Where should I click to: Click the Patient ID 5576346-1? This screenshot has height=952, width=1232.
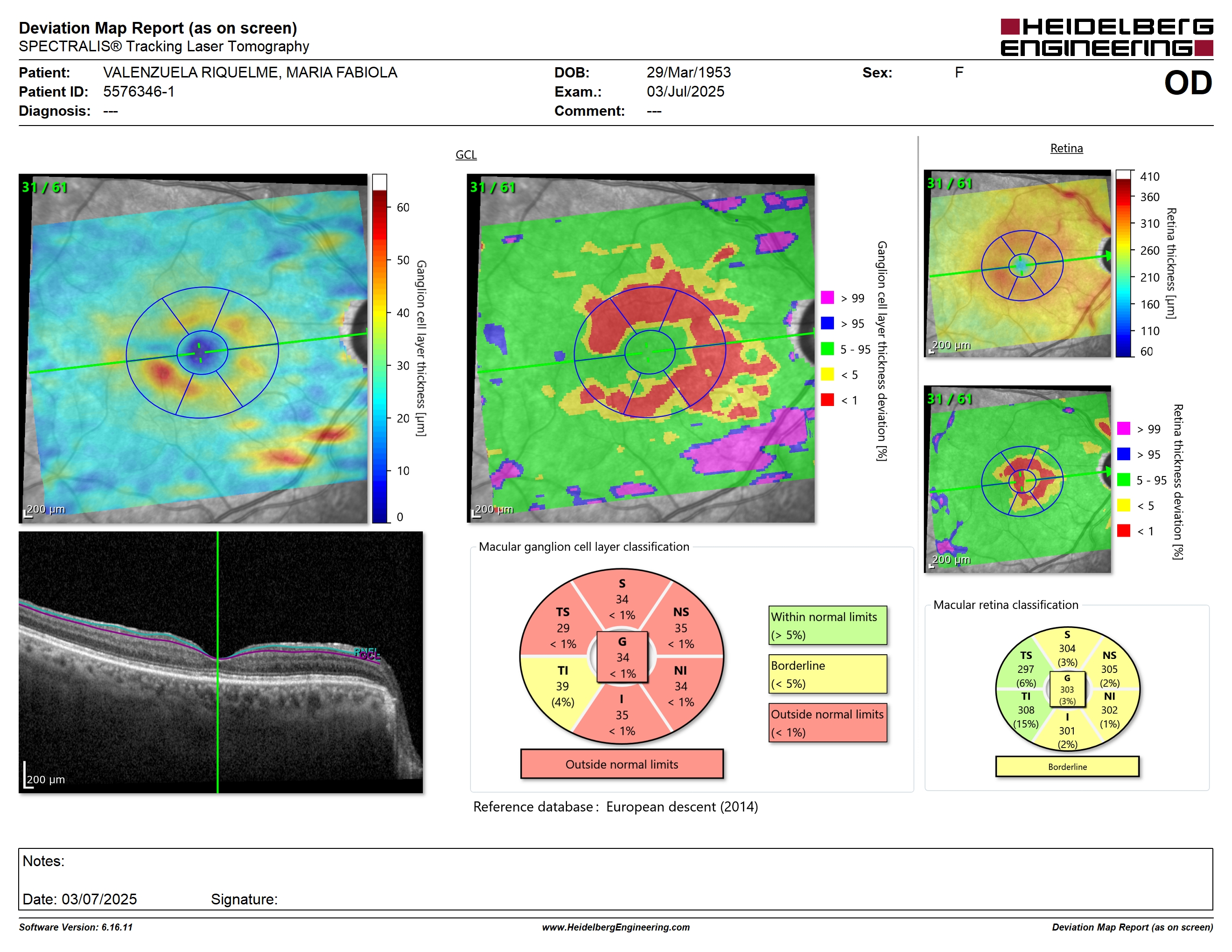(139, 91)
